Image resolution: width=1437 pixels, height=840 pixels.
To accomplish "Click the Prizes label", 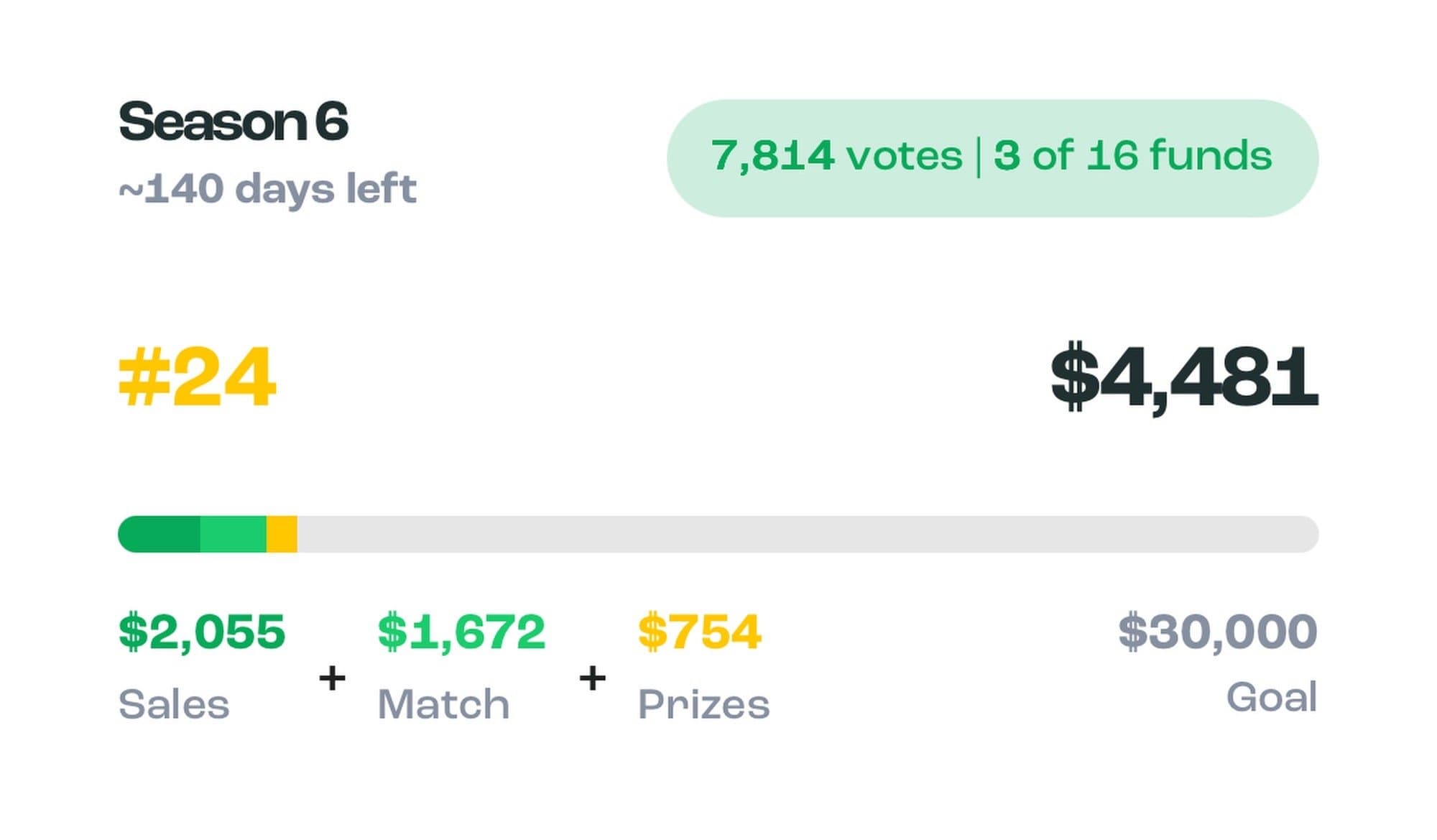I will click(703, 703).
